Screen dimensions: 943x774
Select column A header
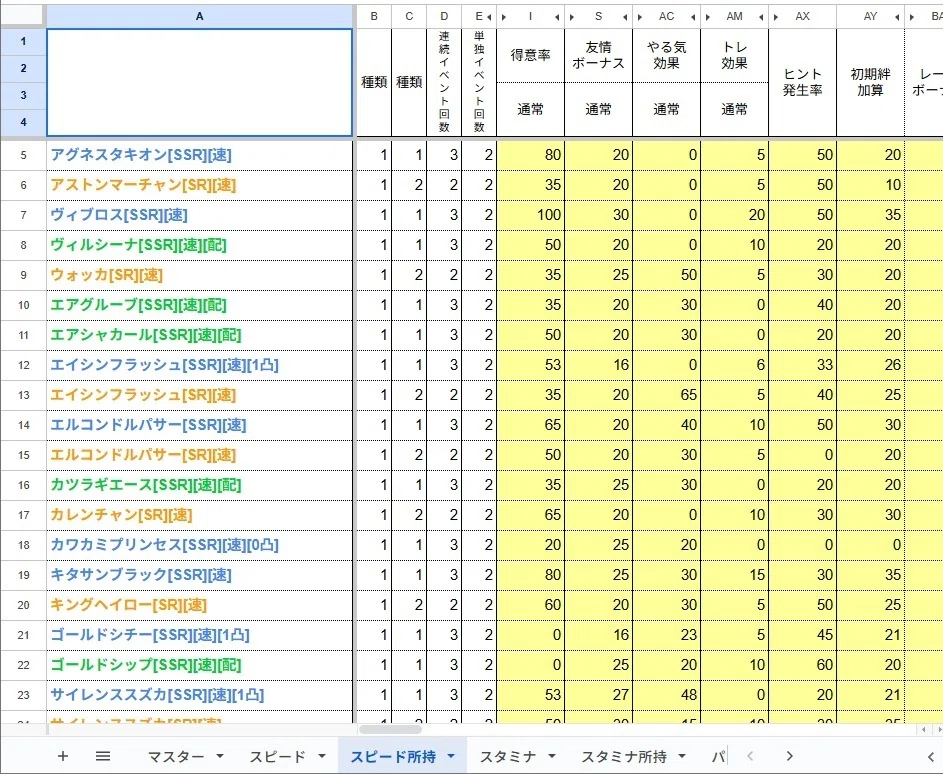(x=200, y=16)
